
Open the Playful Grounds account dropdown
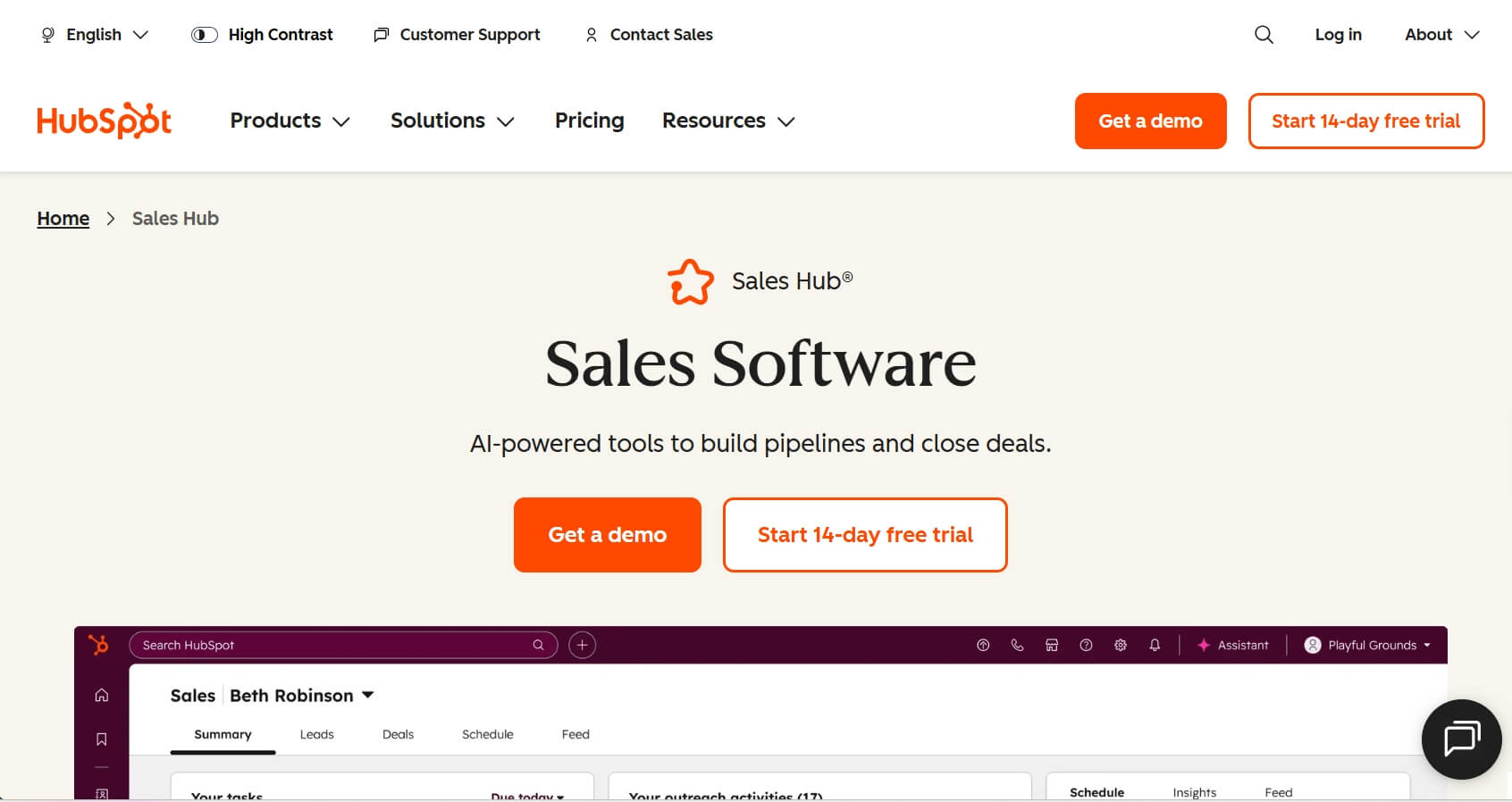coord(1368,645)
